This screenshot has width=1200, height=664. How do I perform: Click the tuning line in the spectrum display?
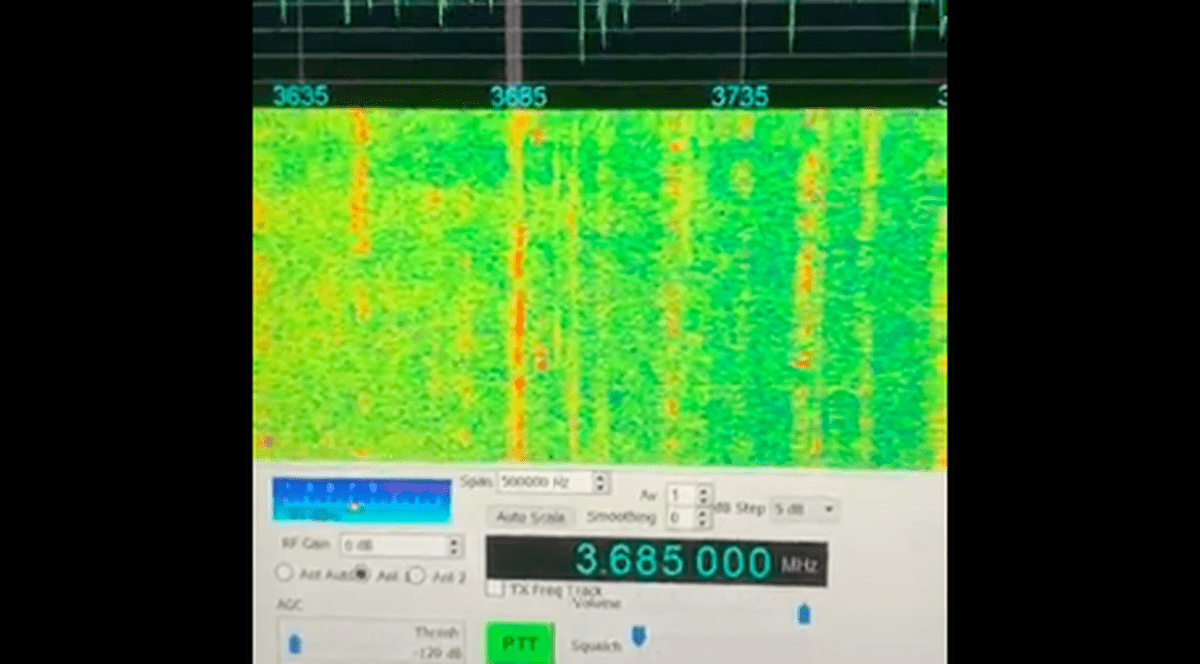[x=511, y=40]
